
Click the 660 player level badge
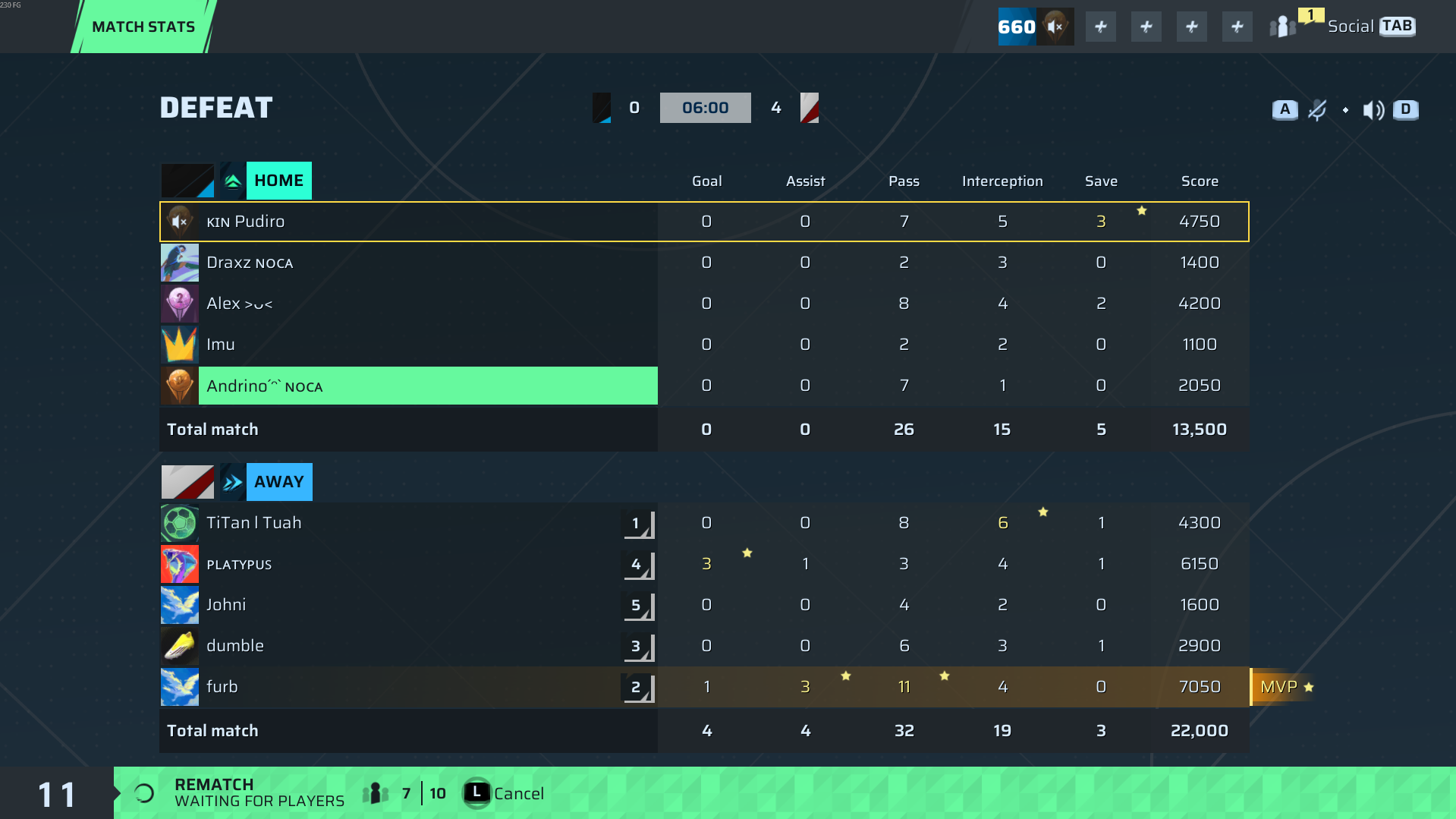1017,27
